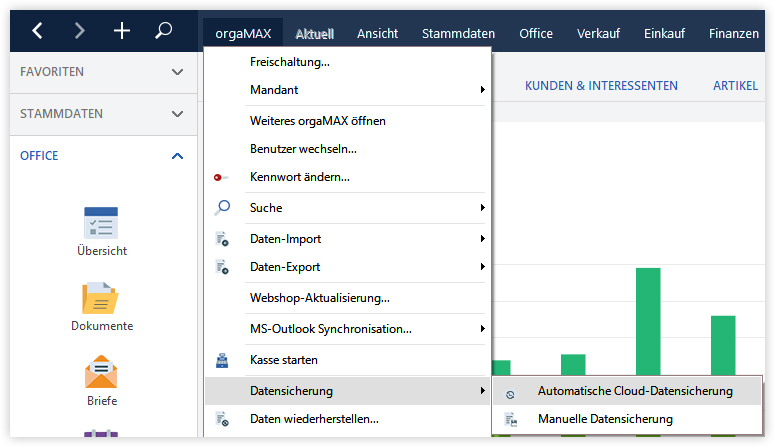Viewport: 775px width, 447px height.
Task: Collapse the OFFICE sidebar section
Action: (x=103, y=156)
